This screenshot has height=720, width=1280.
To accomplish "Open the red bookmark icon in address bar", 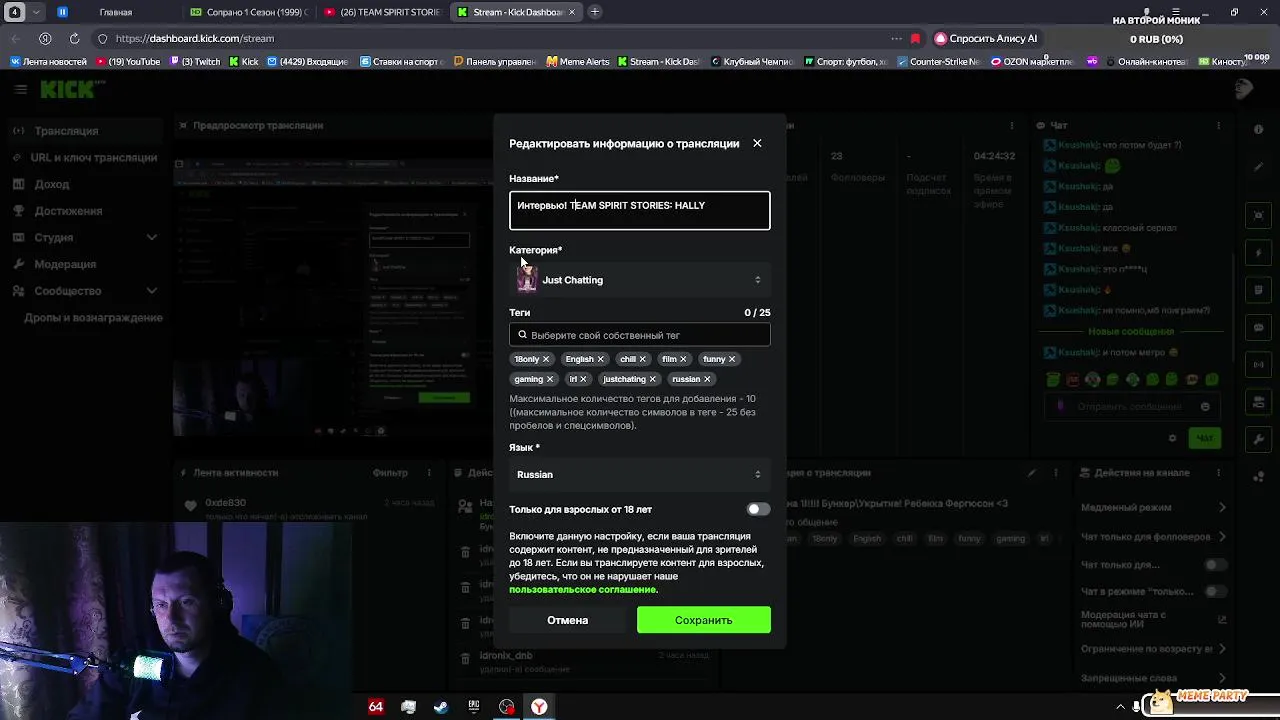I will click(915, 38).
